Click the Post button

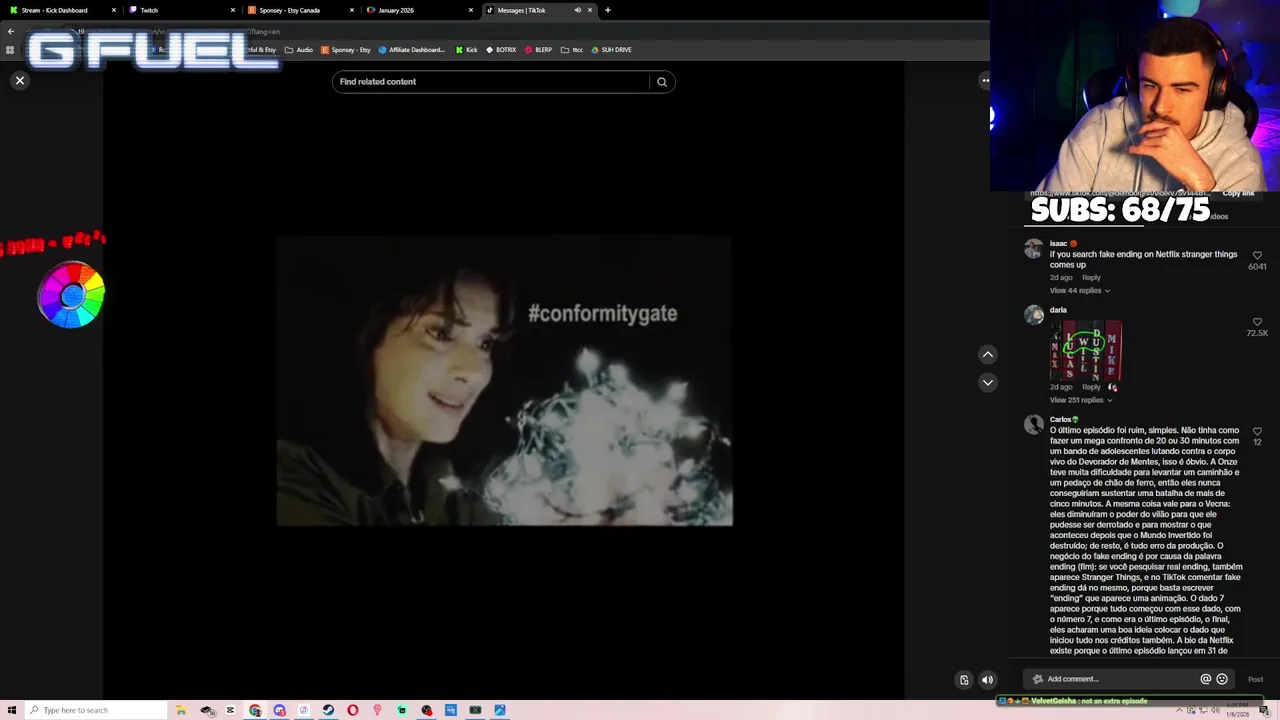[x=1255, y=679]
